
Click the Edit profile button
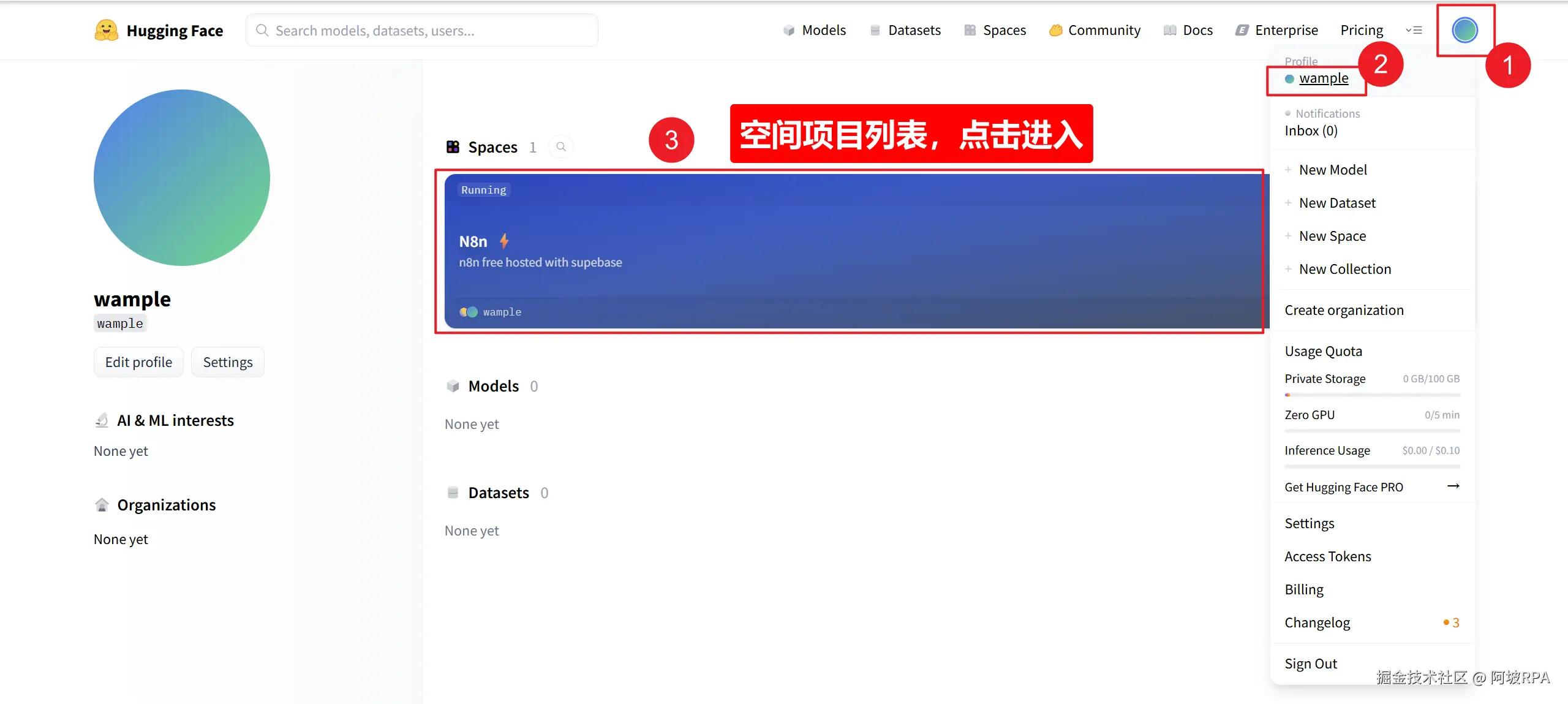pyautogui.click(x=138, y=362)
